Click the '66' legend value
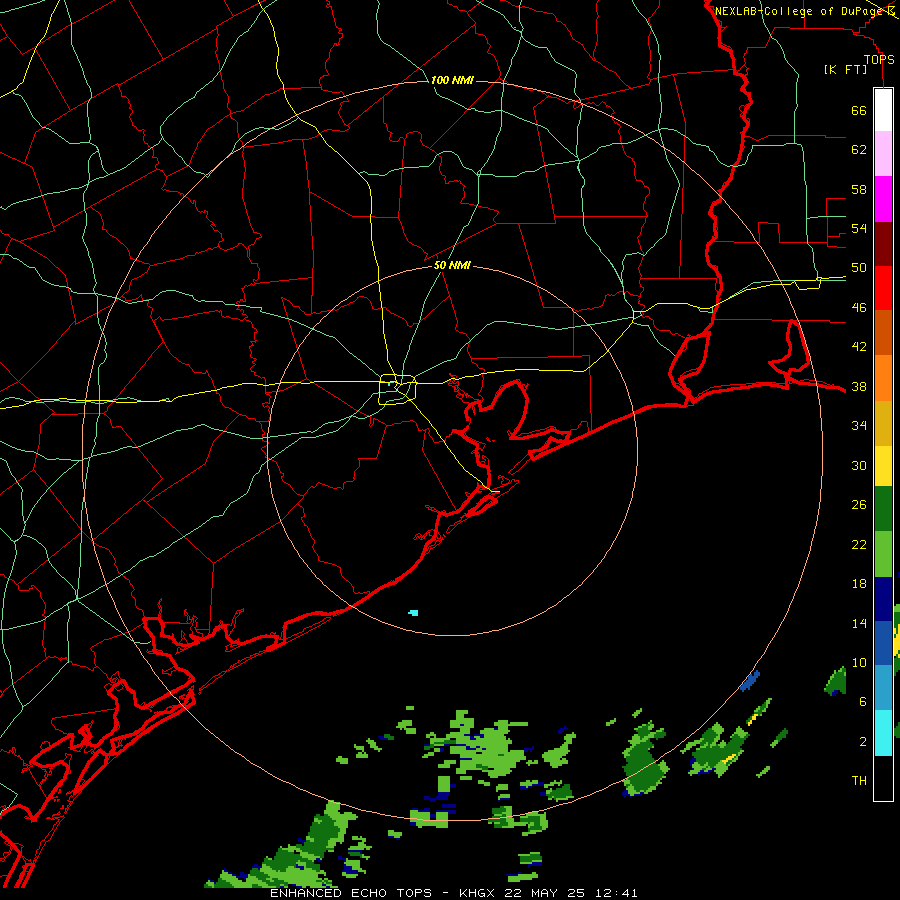The height and width of the screenshot is (900, 900). click(x=859, y=110)
